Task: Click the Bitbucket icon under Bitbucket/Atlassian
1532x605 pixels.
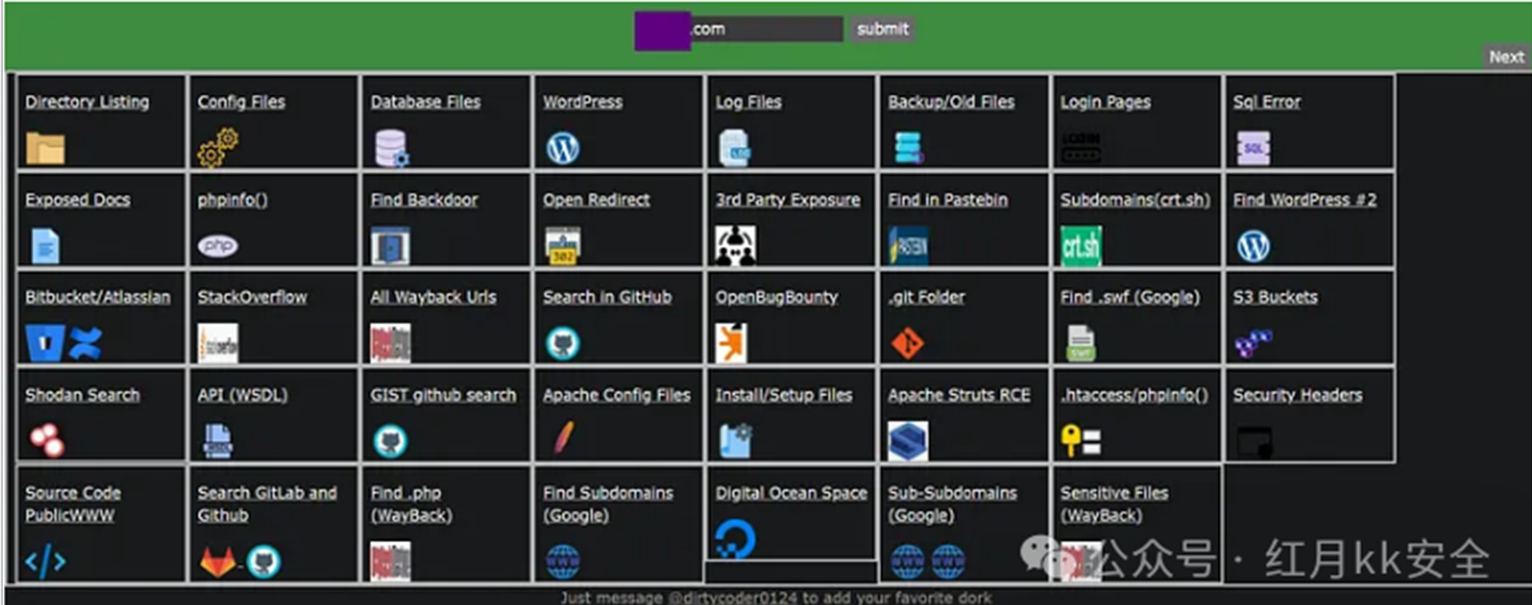Action: point(45,343)
